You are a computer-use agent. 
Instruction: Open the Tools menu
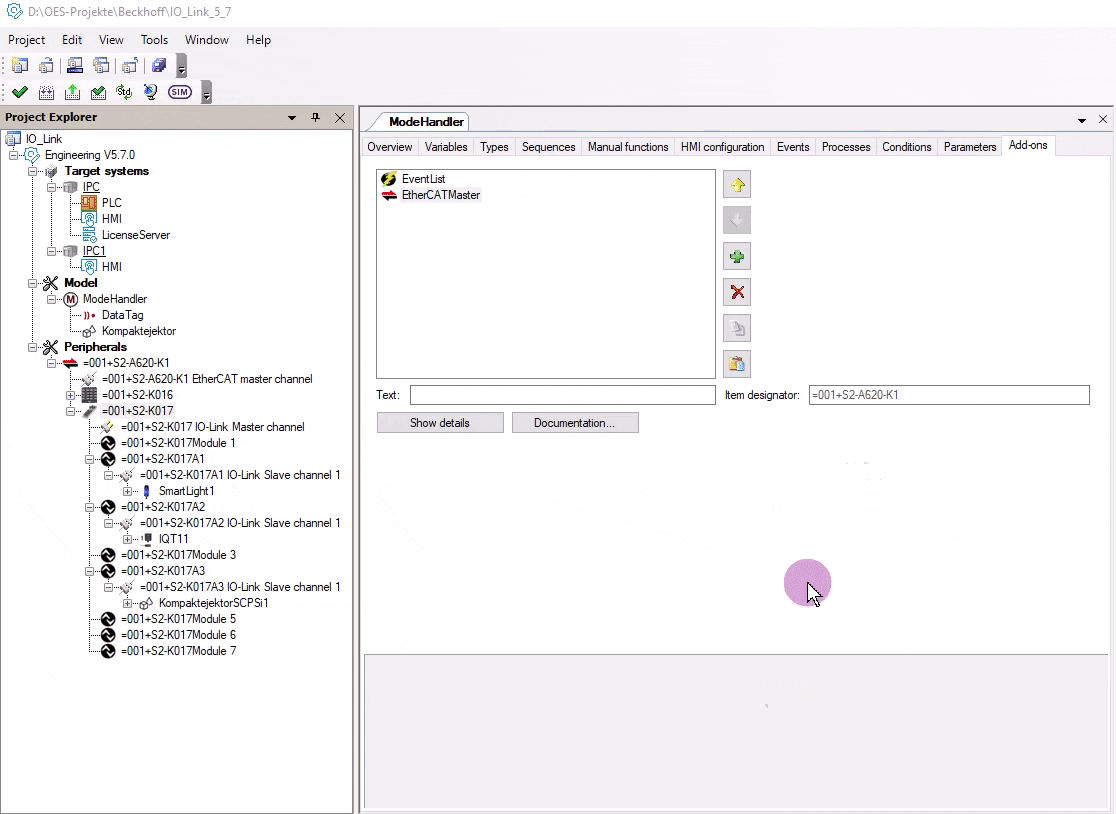(154, 40)
